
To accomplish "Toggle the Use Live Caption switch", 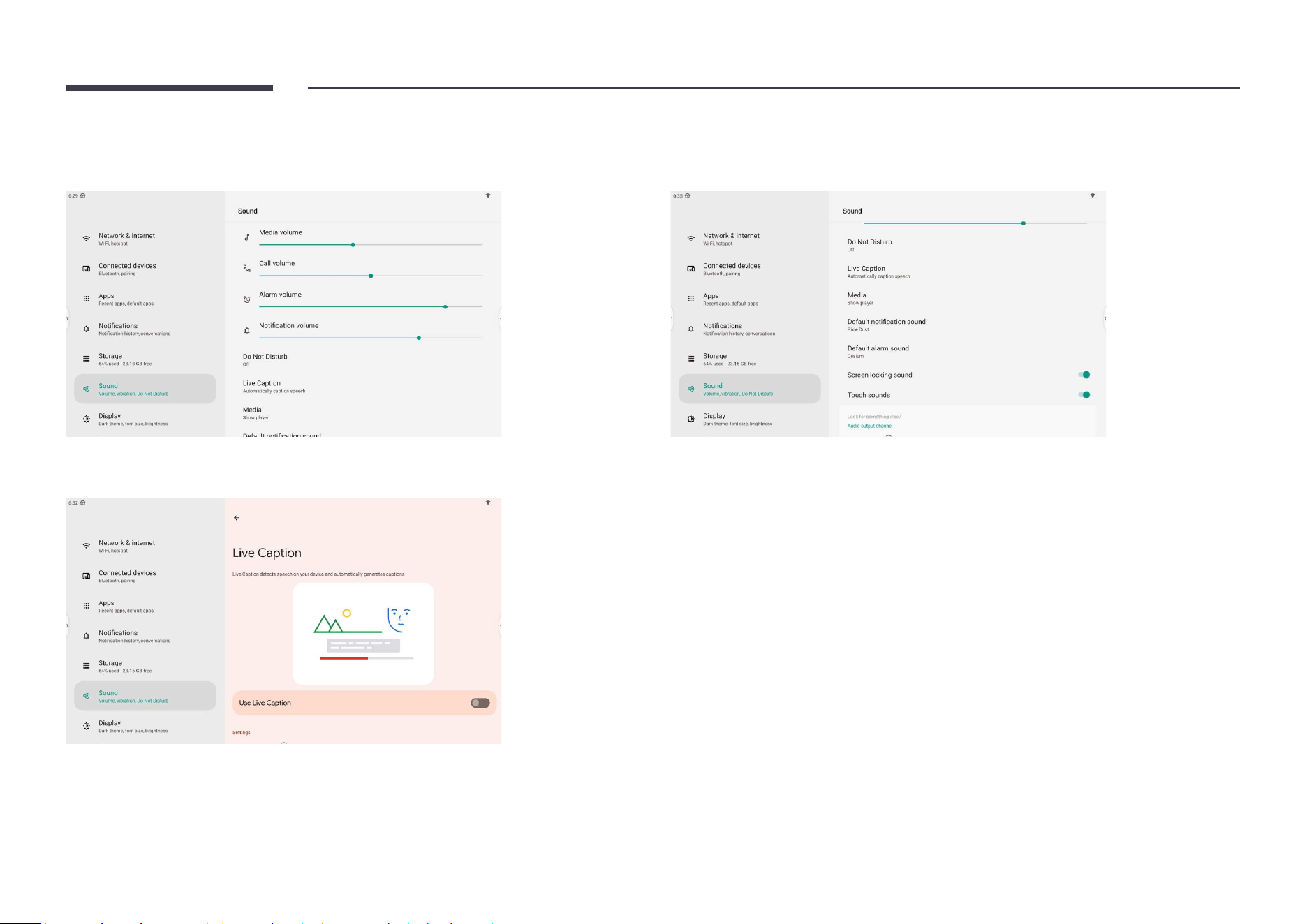I will tap(480, 703).
